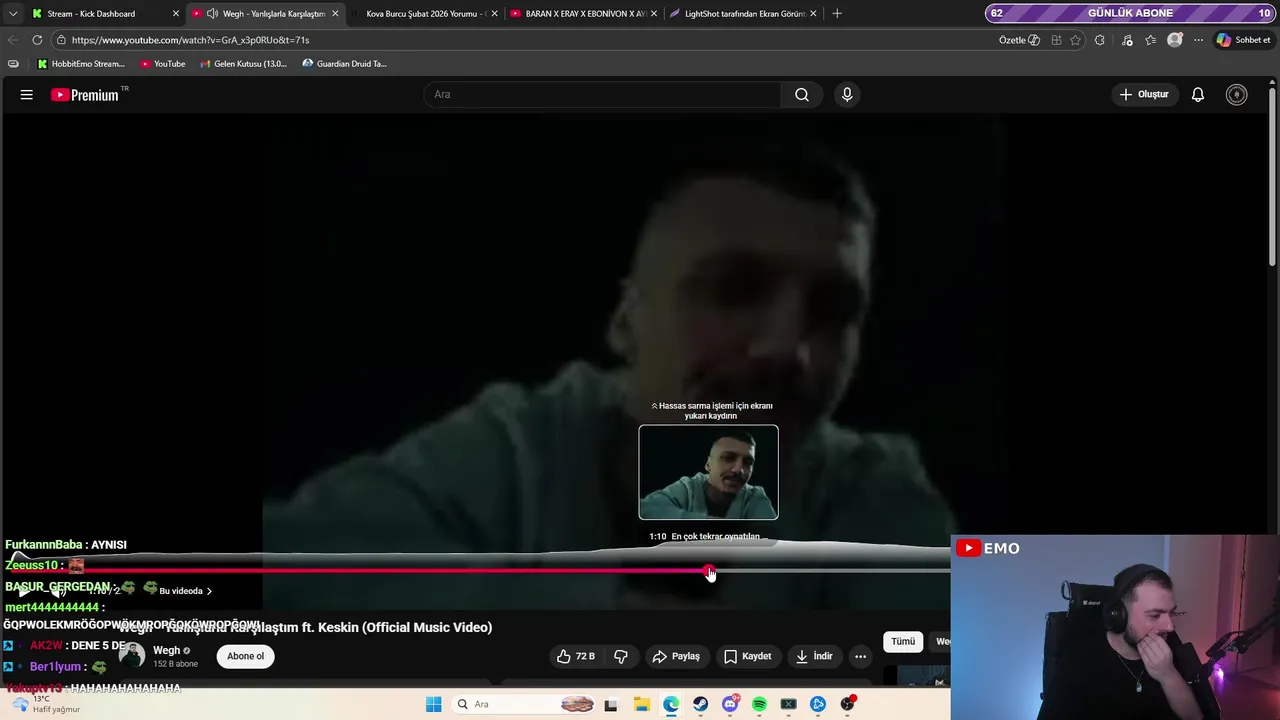Open Gelen Kutusu Gmail bookmark
1280x720 pixels.
click(x=243, y=63)
